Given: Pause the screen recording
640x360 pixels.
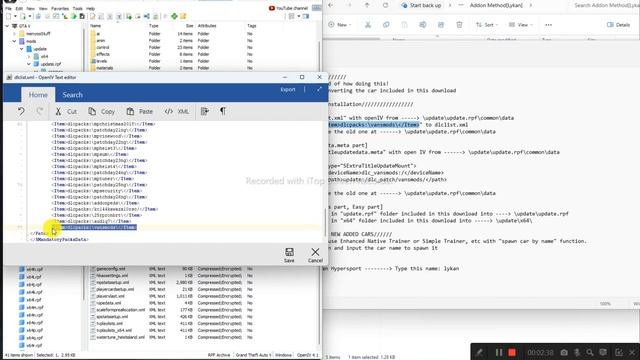Looking at the screenshot, I should [x=499, y=352].
